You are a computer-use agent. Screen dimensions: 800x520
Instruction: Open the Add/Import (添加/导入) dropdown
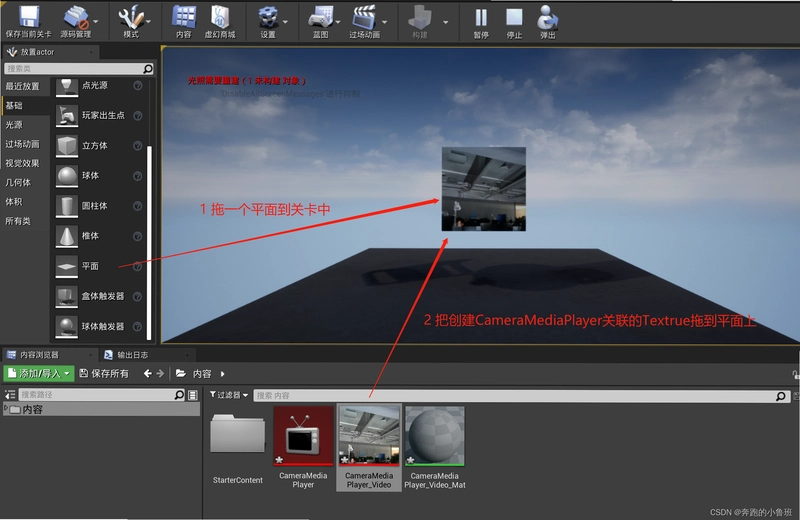pyautogui.click(x=39, y=374)
